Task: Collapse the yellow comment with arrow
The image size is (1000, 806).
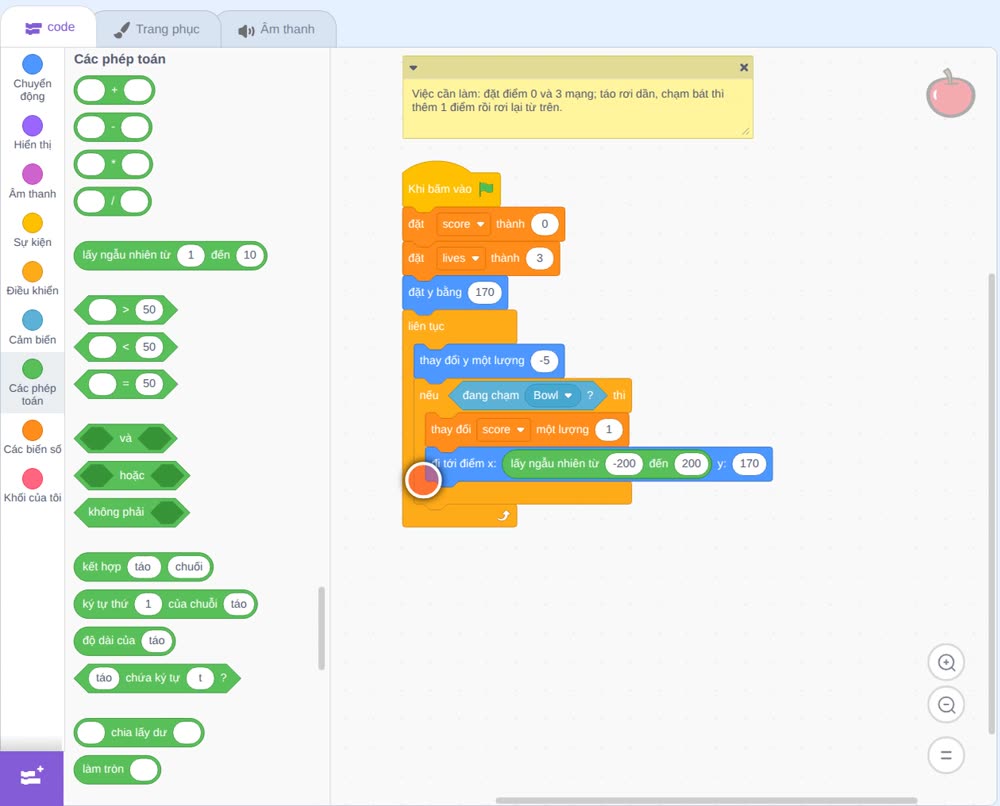Action: point(413,68)
